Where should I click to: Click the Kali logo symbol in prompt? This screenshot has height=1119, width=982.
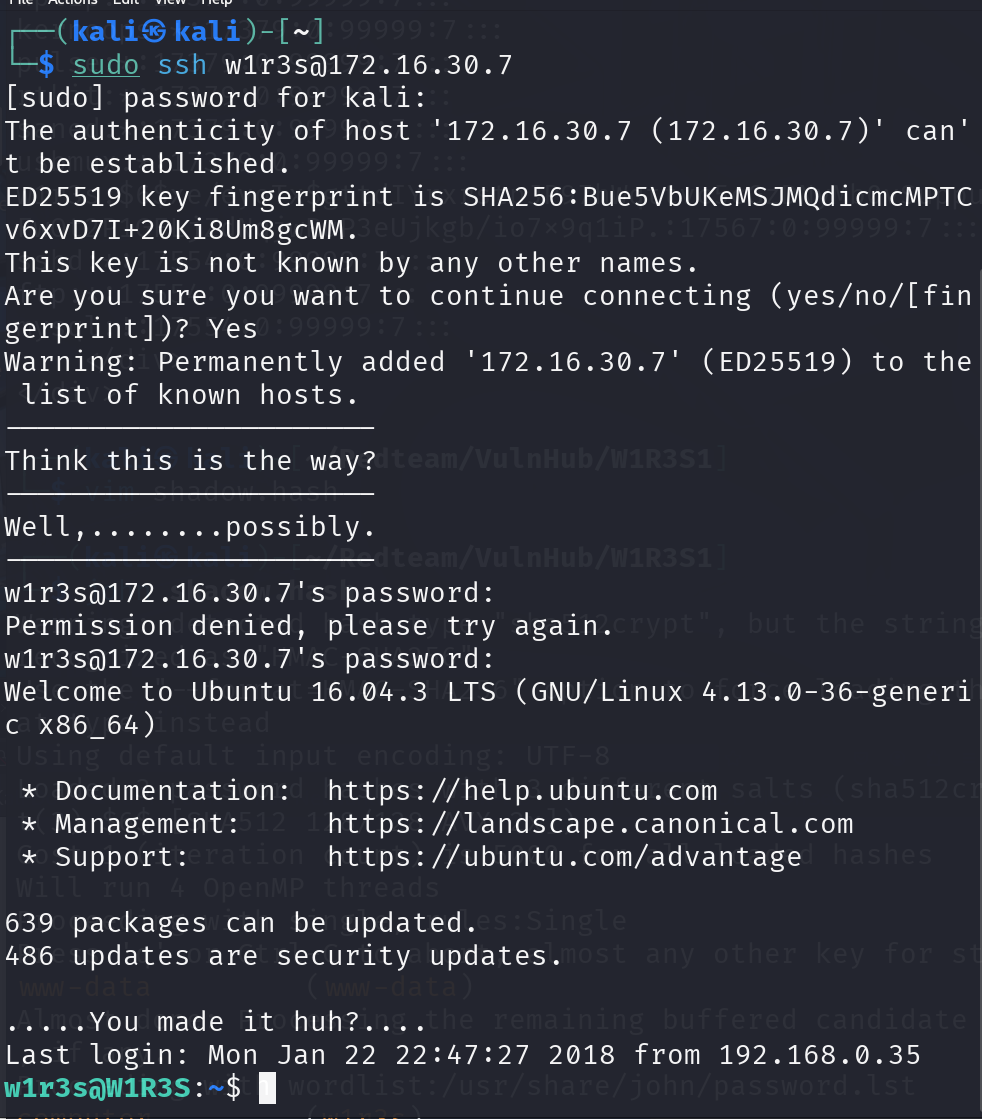pos(153,31)
